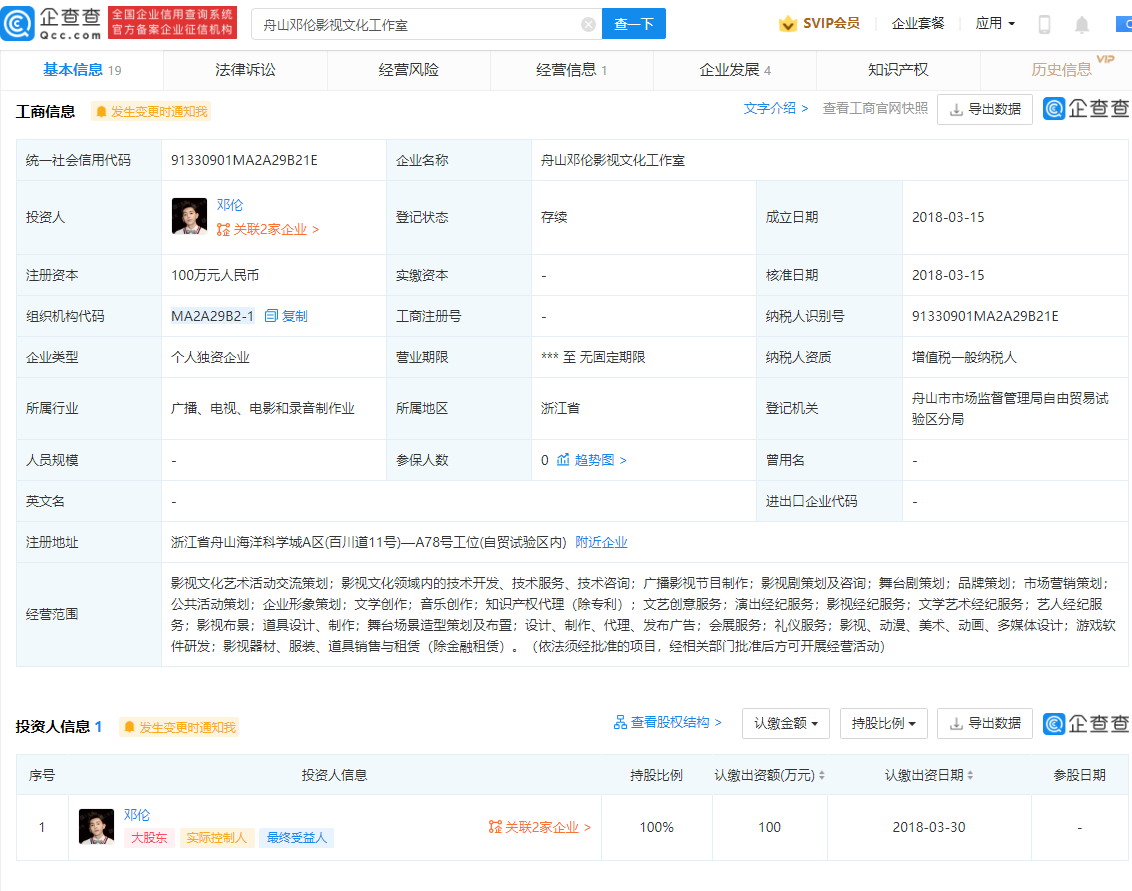Select organization code MA2A29B2-1
The image size is (1132, 891).
[212, 316]
